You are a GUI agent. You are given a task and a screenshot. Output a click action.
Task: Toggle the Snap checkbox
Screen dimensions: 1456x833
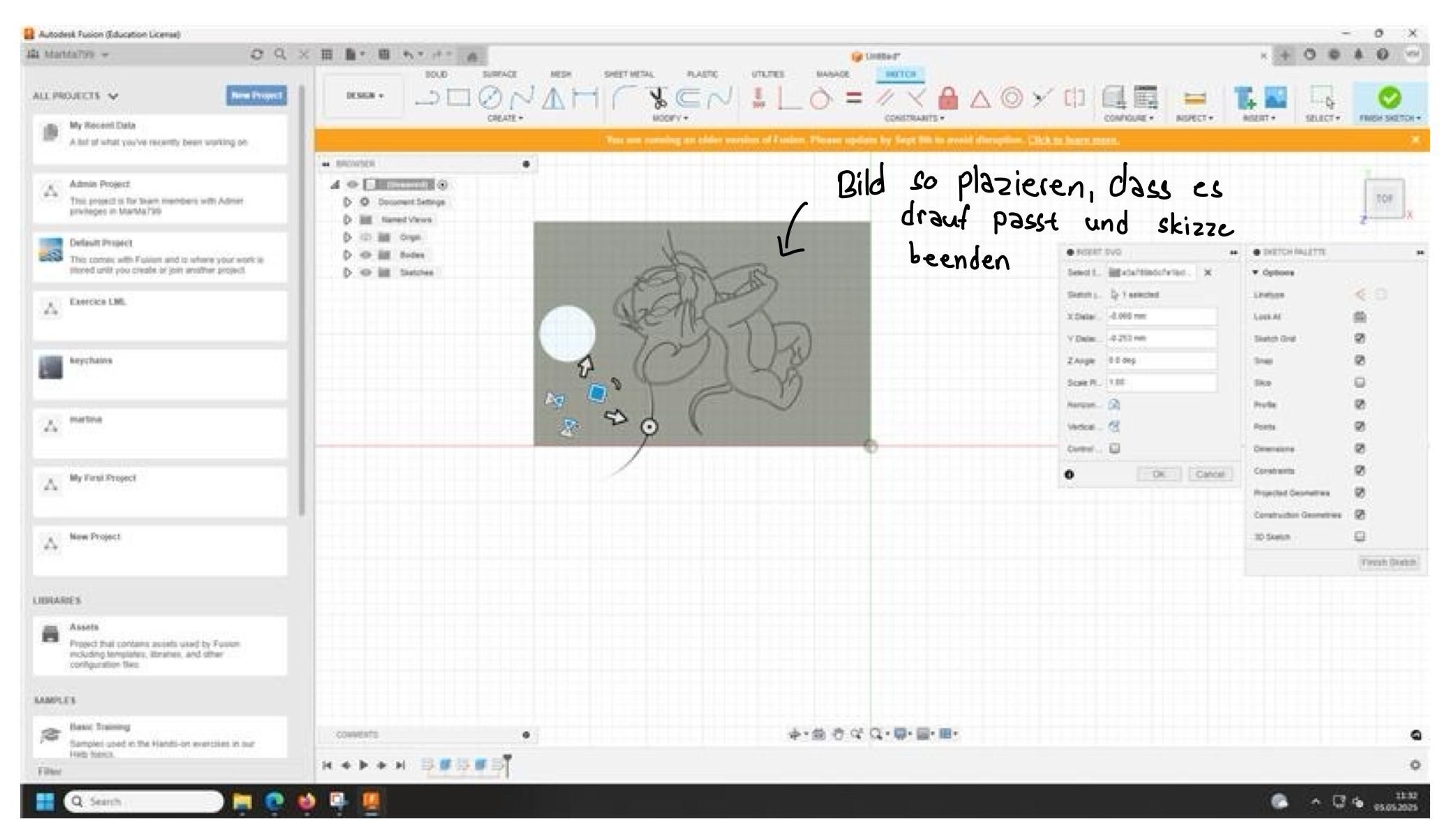click(1360, 361)
